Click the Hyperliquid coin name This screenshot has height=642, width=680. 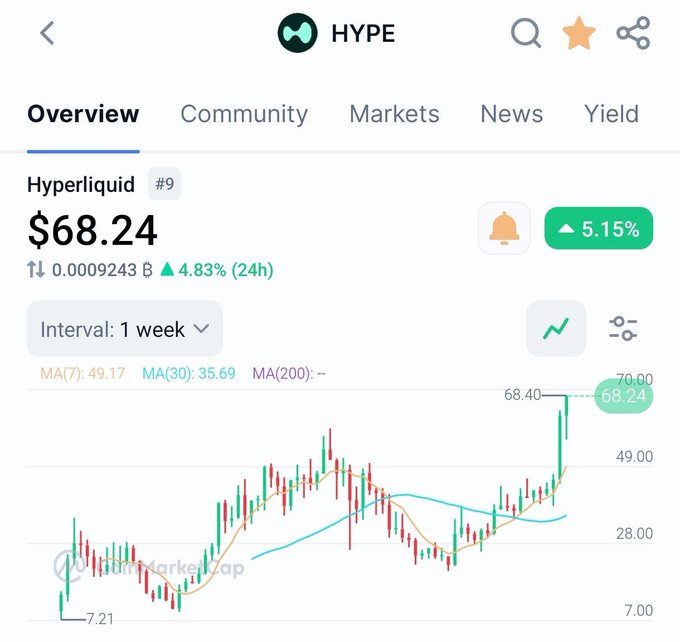pyautogui.click(x=81, y=184)
